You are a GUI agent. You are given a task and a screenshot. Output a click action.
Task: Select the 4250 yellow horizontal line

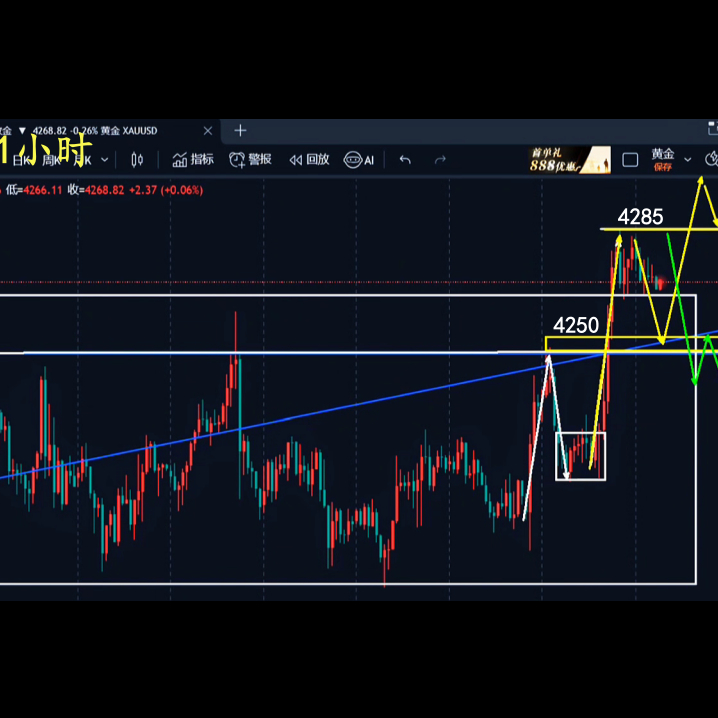(x=580, y=343)
